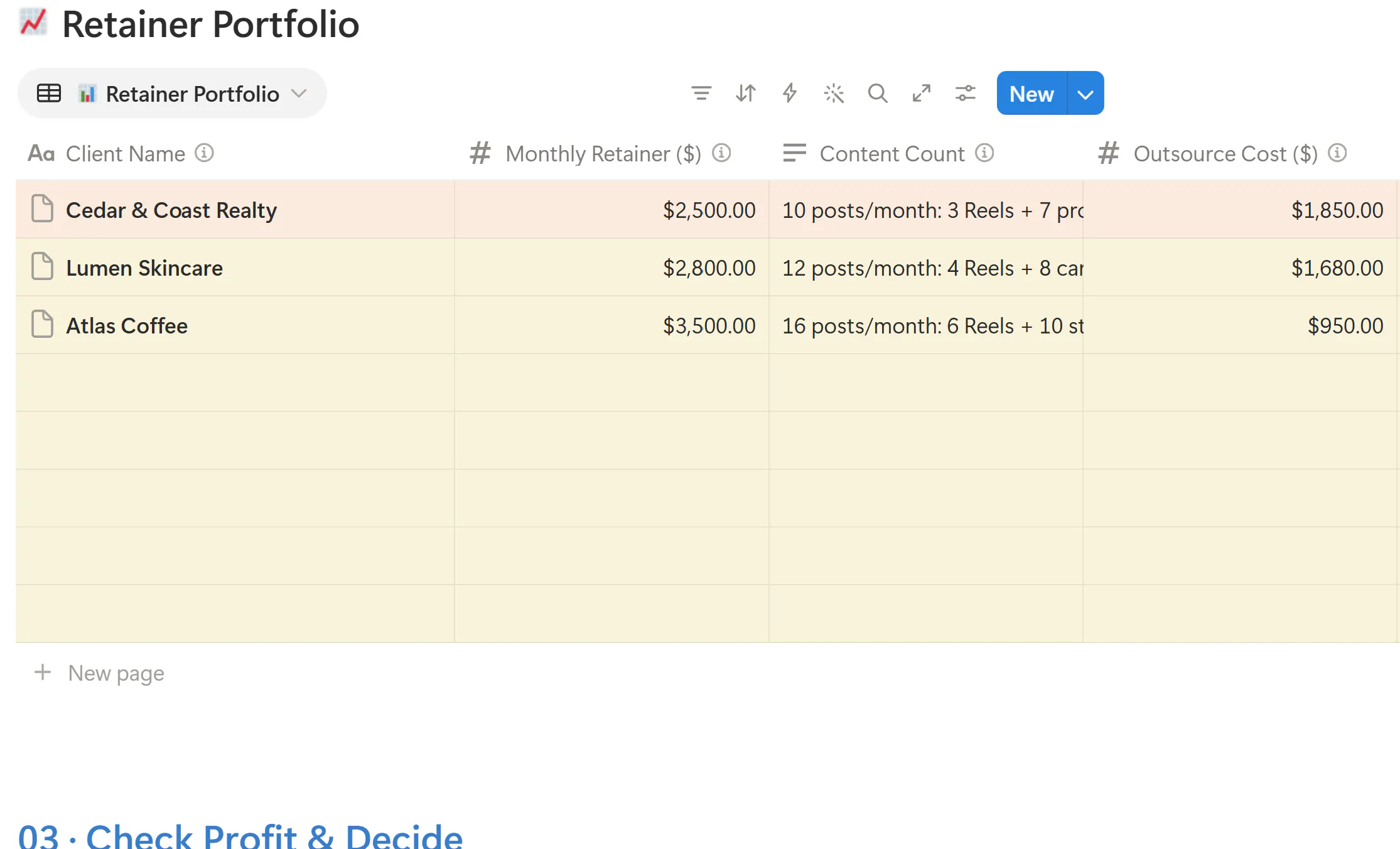Click the table view icon in tab
The width and height of the screenshot is (1400, 849).
(49, 94)
